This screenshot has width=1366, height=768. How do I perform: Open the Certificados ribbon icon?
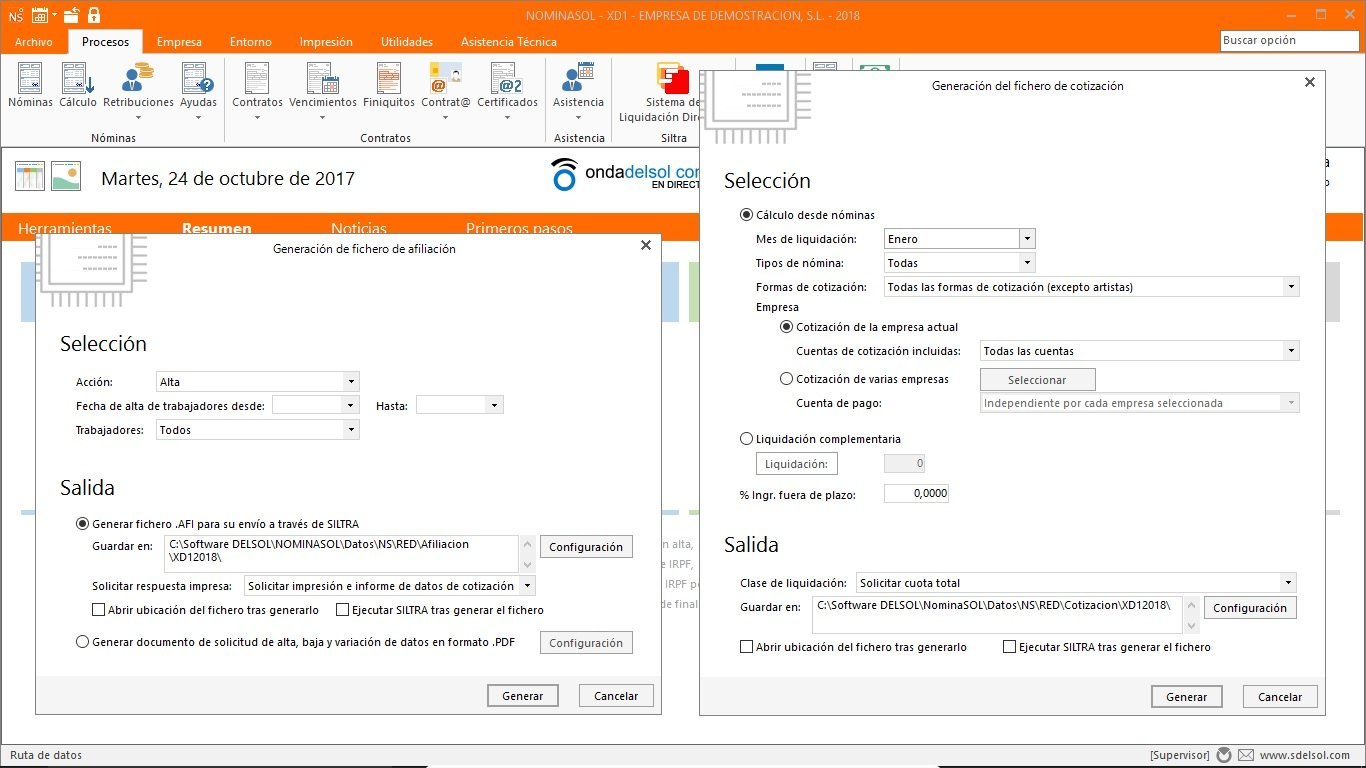point(507,92)
